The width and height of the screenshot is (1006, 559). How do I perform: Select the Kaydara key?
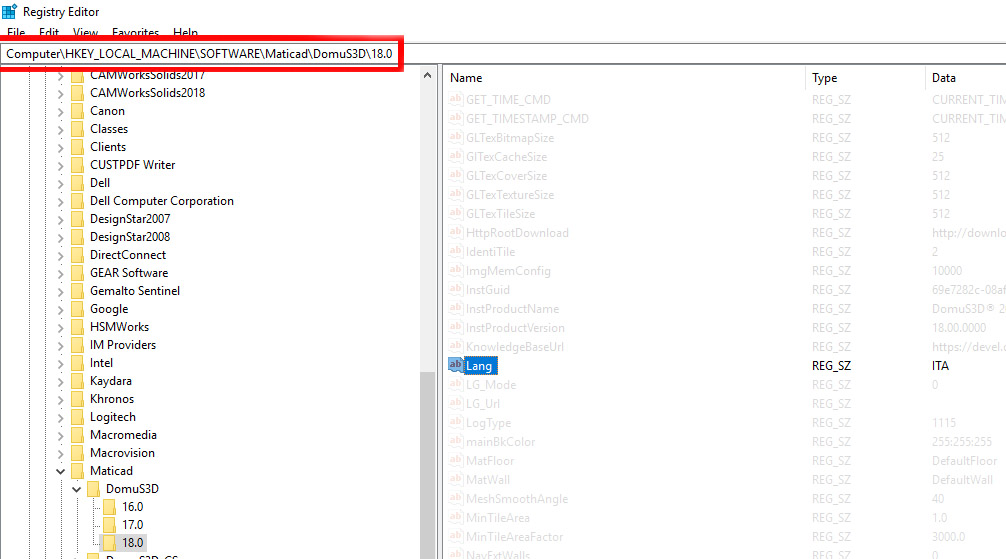pyautogui.click(x=110, y=381)
